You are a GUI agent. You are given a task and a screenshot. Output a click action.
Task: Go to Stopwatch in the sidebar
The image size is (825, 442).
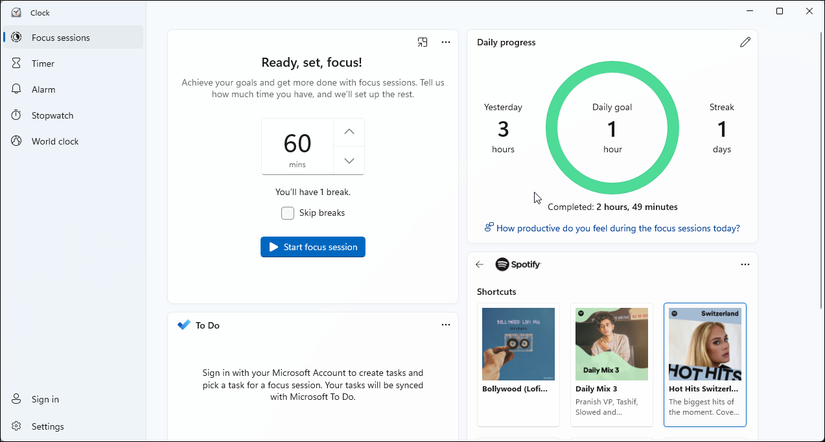tap(52, 115)
